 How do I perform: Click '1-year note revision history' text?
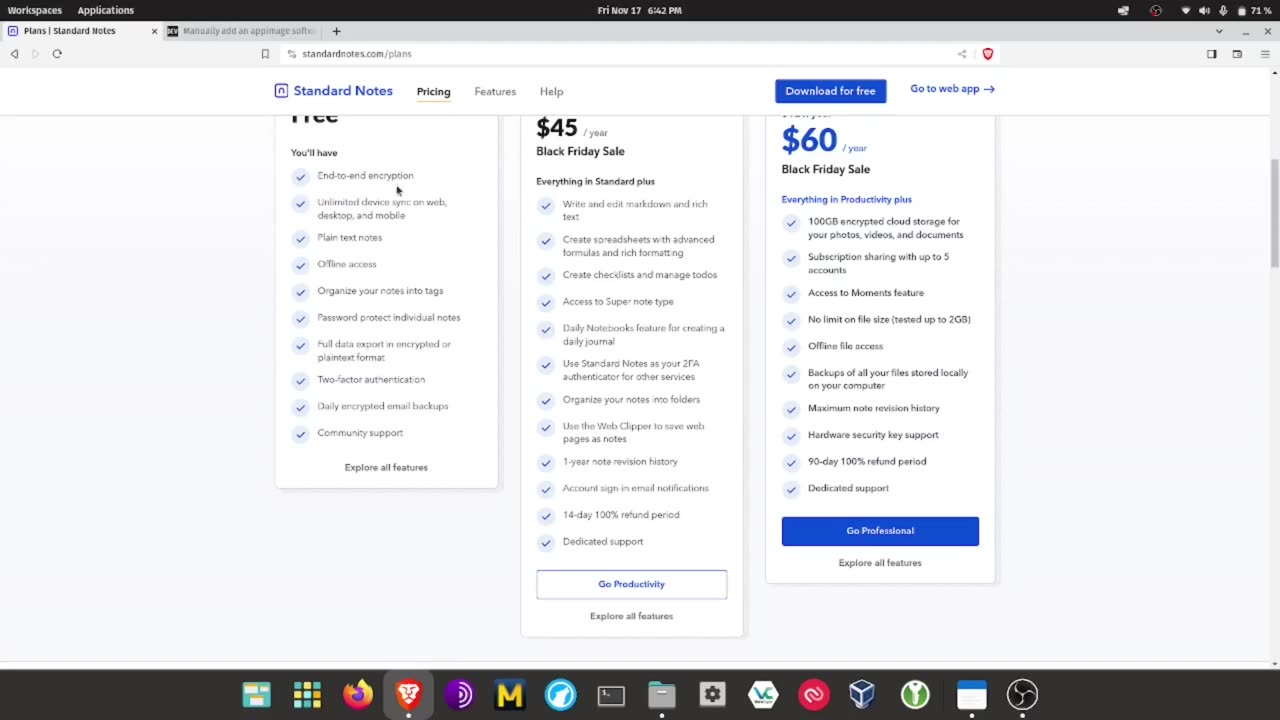pyautogui.click(x=620, y=462)
